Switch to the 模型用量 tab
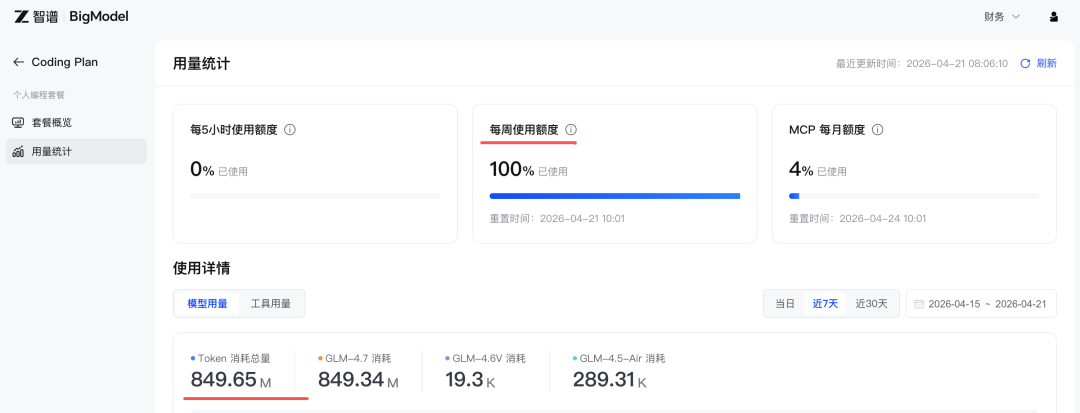Image resolution: width=1080 pixels, height=413 pixels. coord(207,304)
